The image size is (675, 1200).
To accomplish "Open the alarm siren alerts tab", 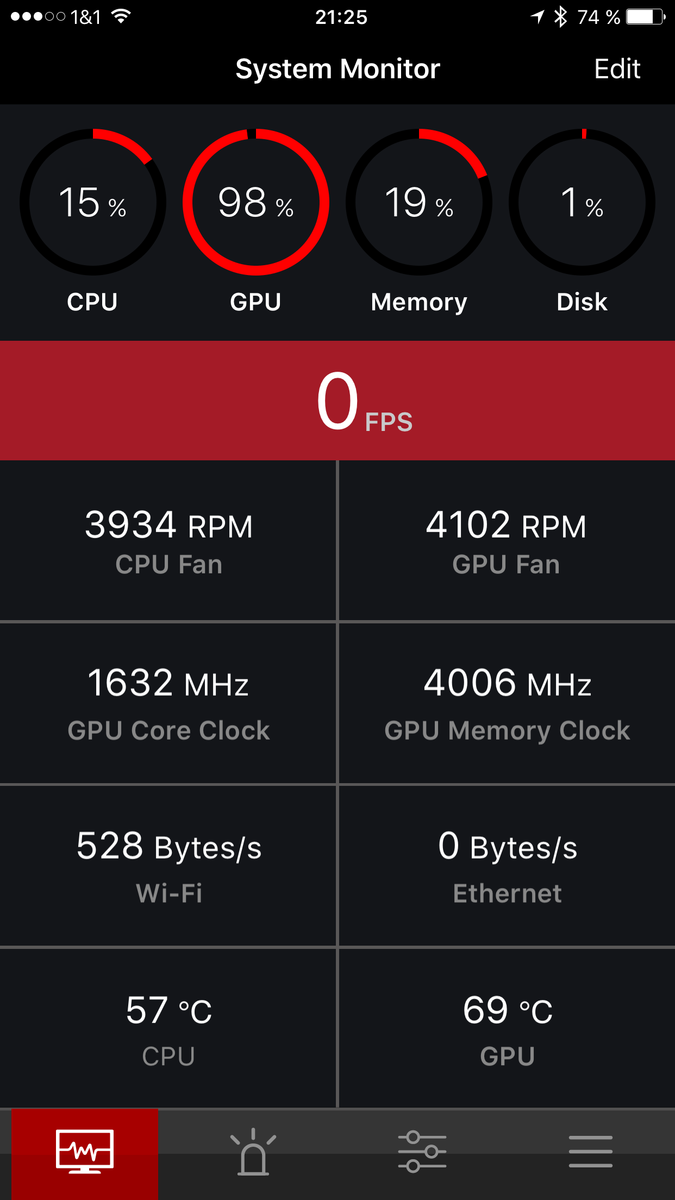I will 253,1153.
